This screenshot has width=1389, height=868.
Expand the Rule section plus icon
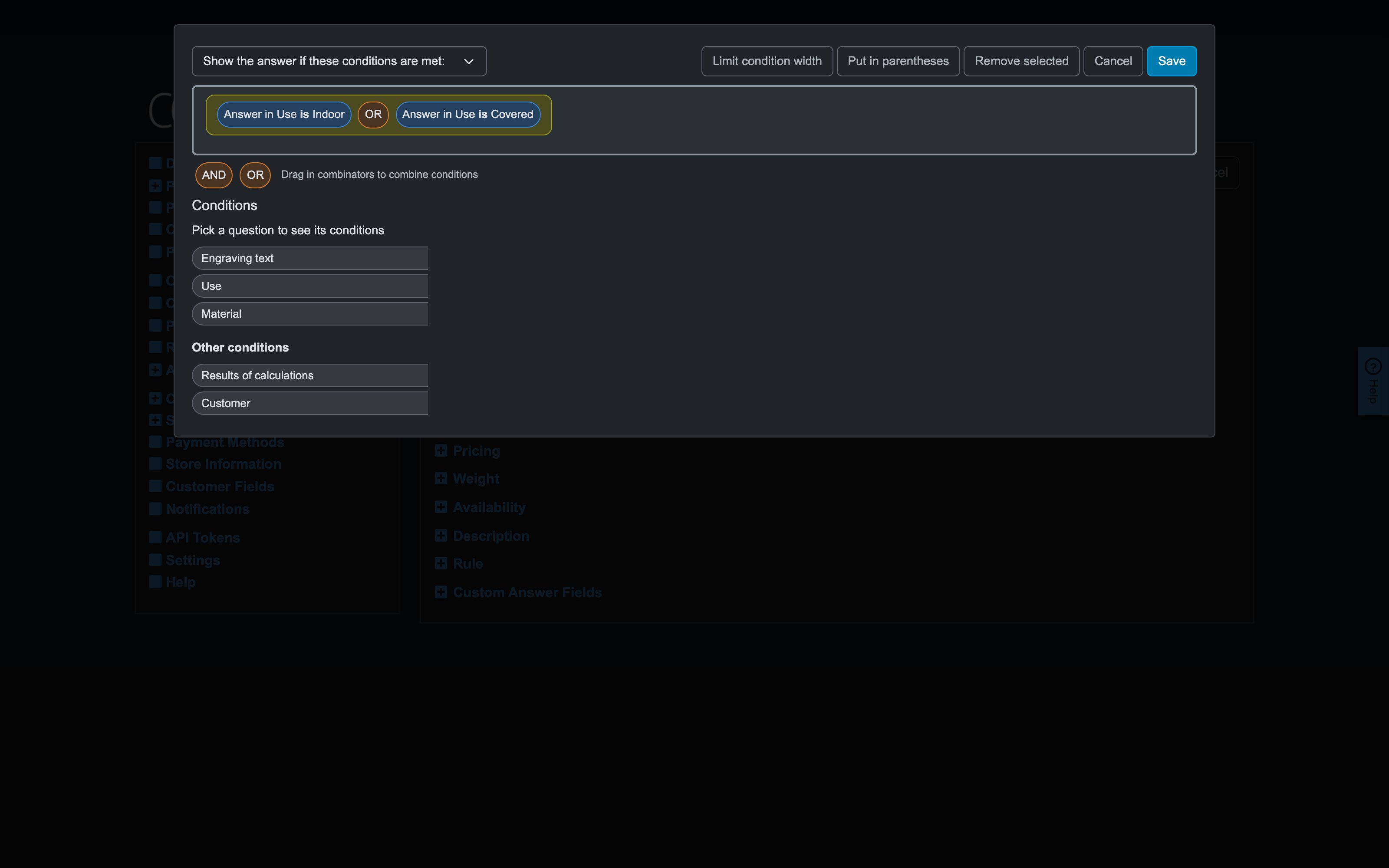point(441,563)
